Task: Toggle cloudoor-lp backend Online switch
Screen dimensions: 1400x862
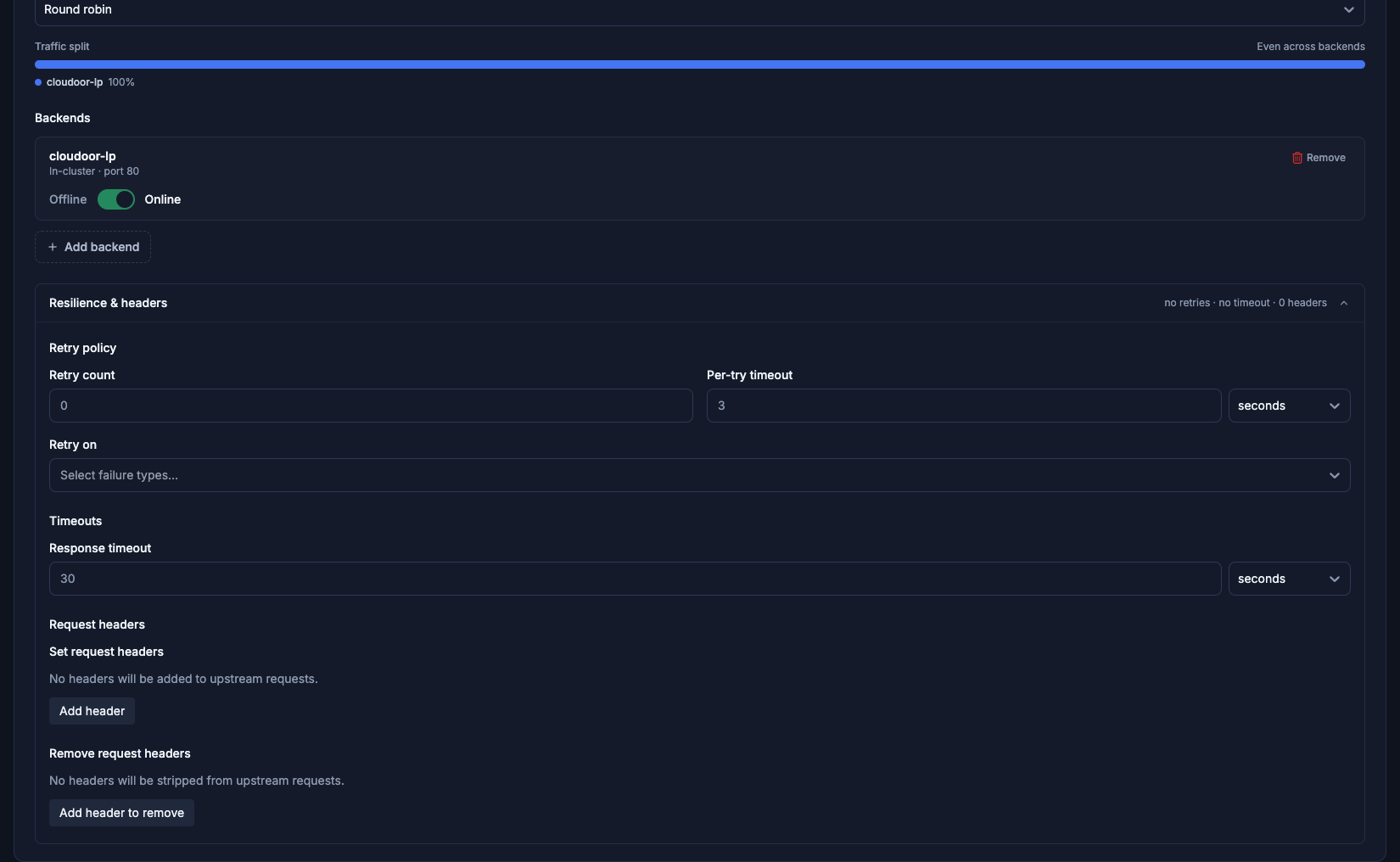Action: (x=116, y=199)
